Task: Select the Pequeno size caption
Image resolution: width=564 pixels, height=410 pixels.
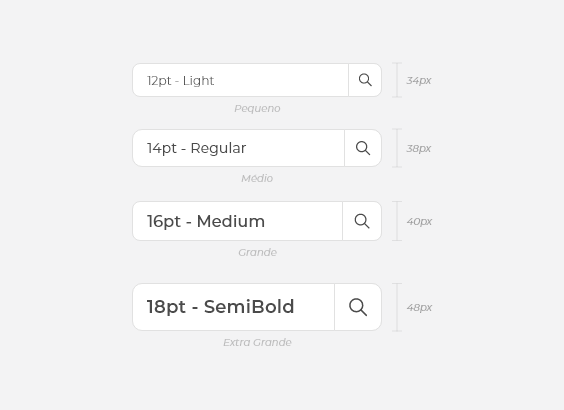Action: click(x=257, y=109)
